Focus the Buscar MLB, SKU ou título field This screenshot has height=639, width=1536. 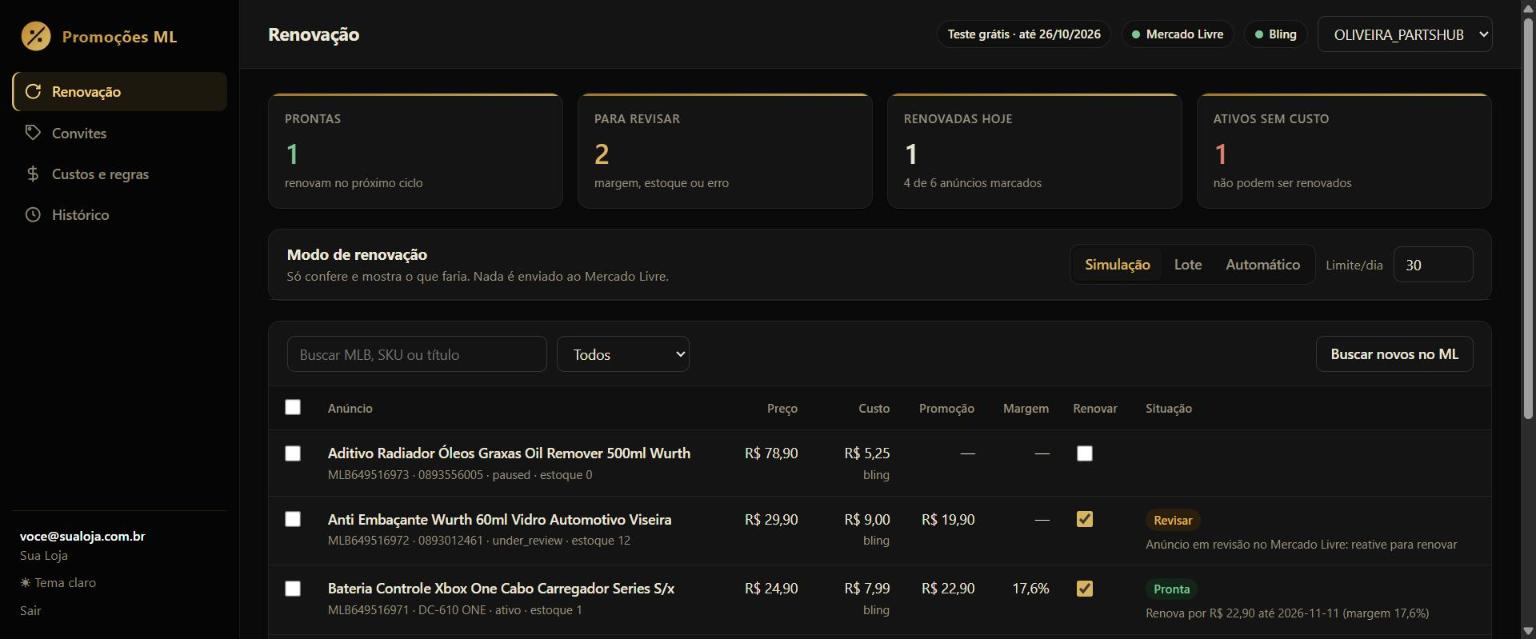click(417, 354)
